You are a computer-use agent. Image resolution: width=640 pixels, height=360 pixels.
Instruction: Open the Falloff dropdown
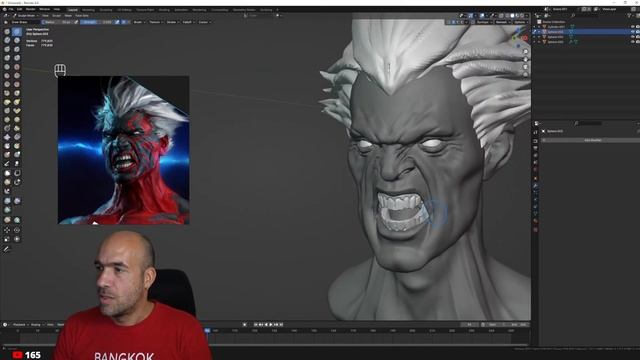click(189, 22)
